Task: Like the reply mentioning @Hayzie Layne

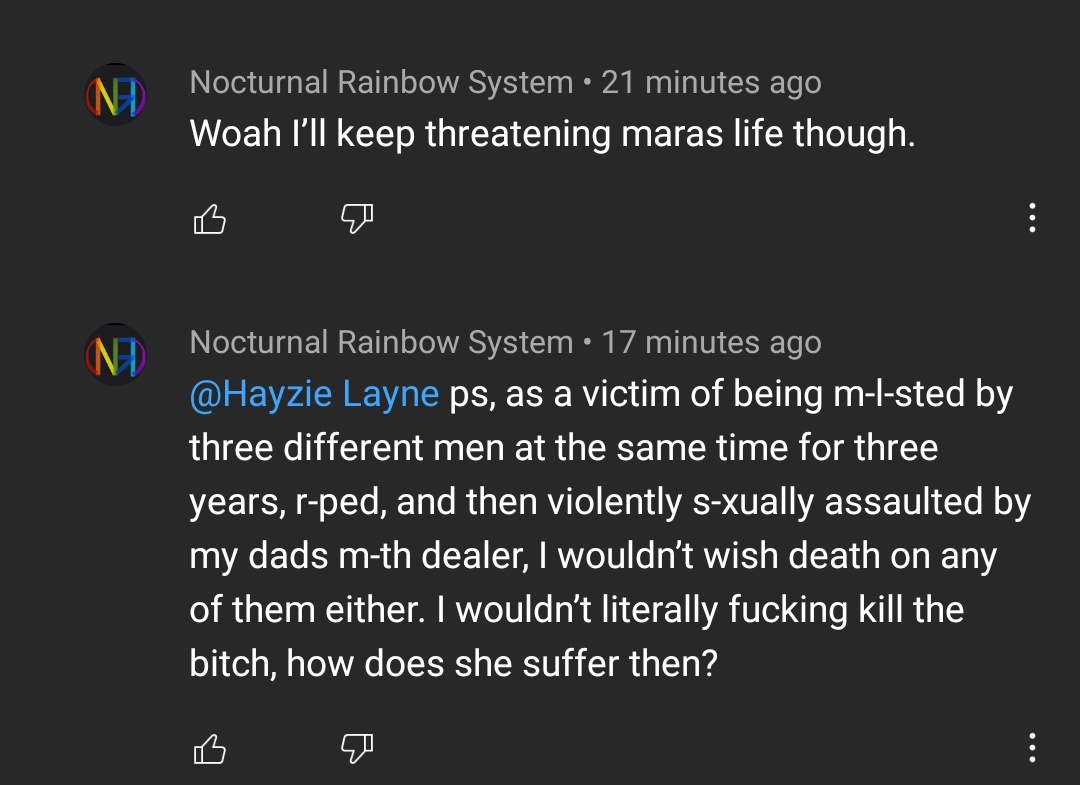Action: pyautogui.click(x=209, y=749)
